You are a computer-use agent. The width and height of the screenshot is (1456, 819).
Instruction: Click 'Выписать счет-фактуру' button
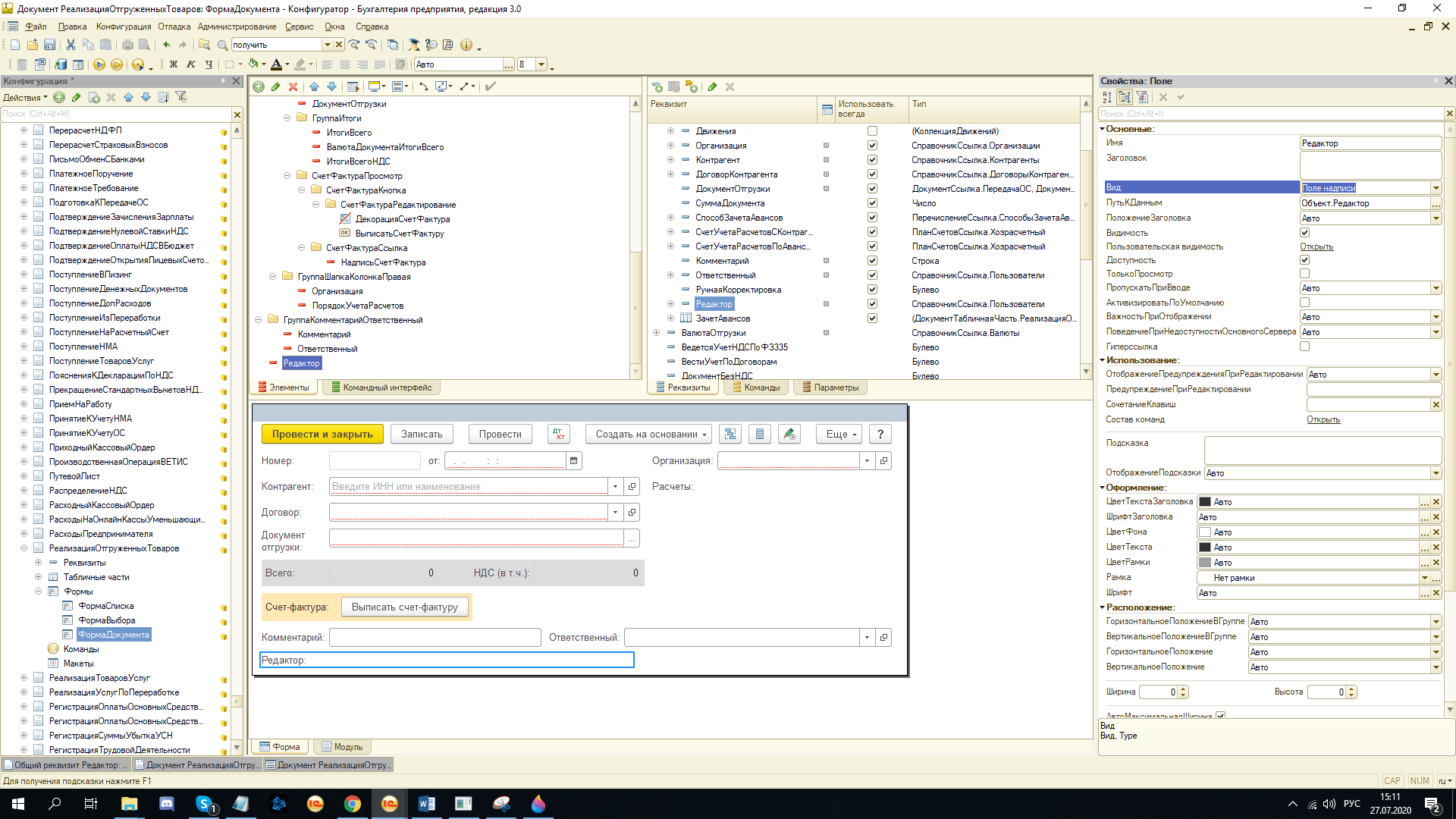coord(405,607)
